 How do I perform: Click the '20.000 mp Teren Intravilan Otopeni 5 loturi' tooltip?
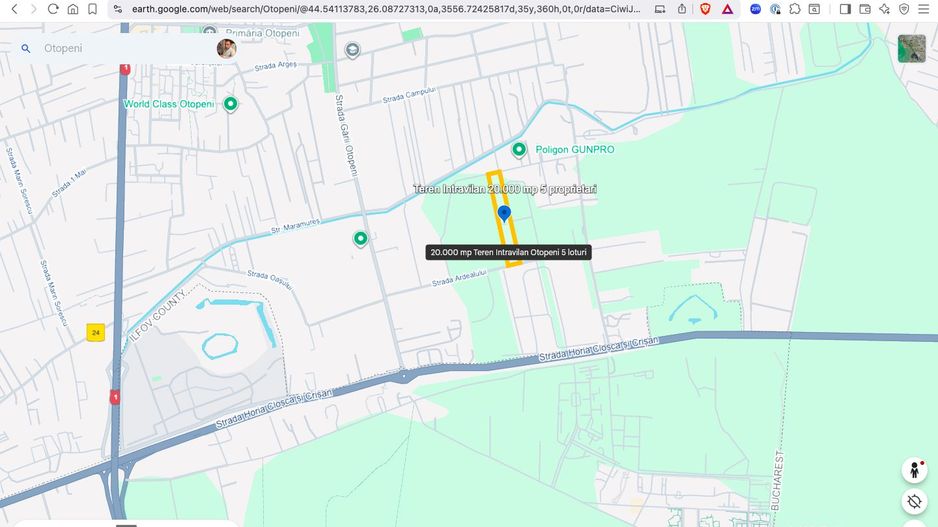coord(508,252)
